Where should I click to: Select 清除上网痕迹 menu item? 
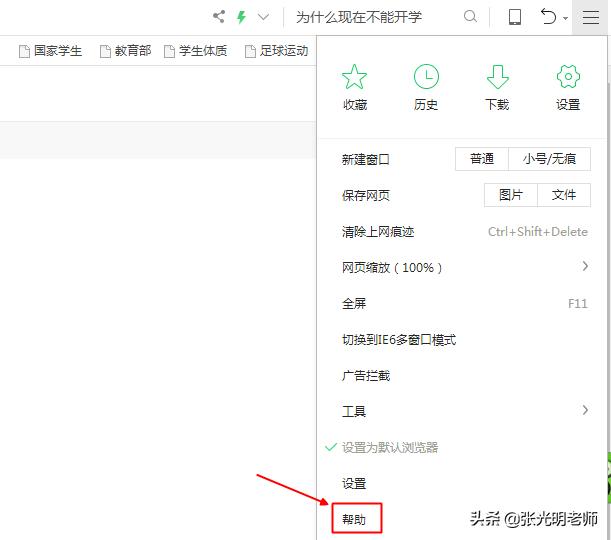pos(464,232)
